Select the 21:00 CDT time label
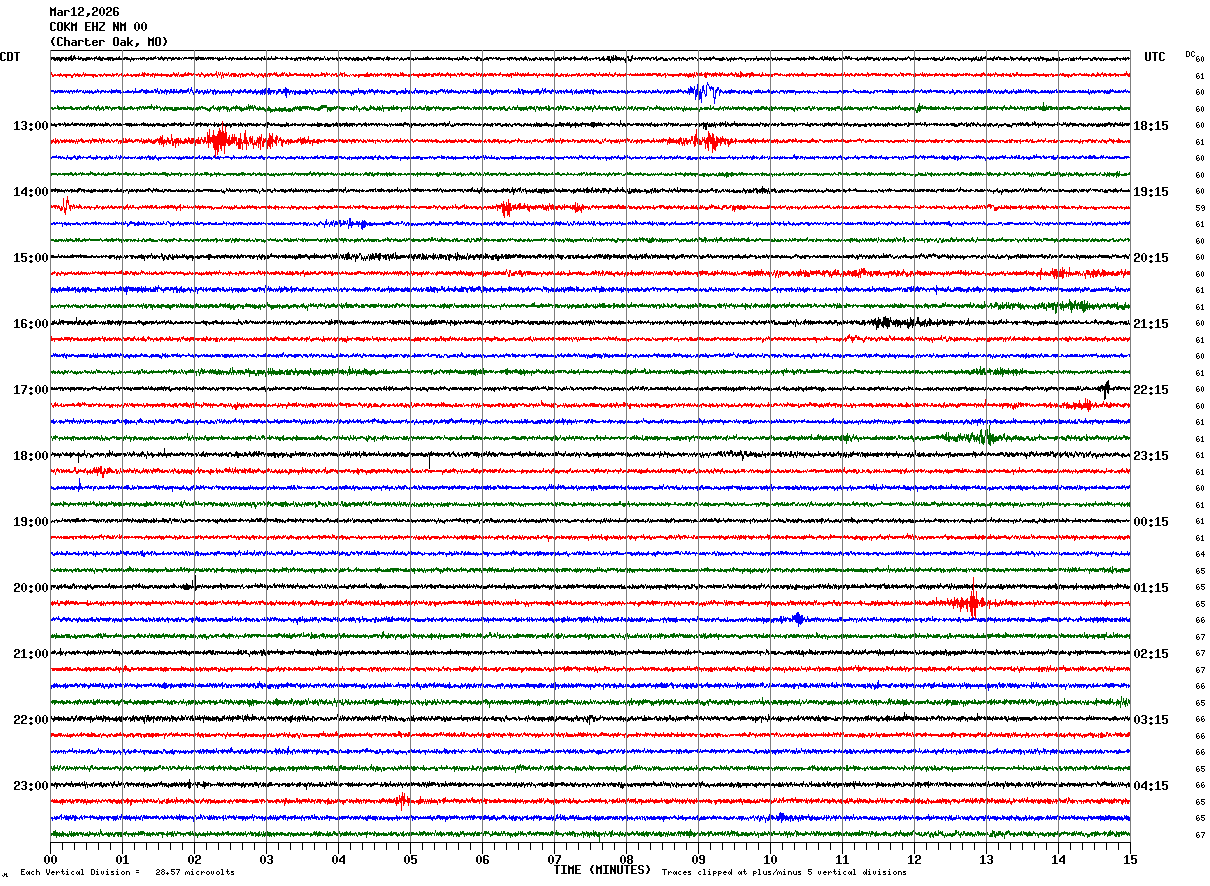 [30, 653]
